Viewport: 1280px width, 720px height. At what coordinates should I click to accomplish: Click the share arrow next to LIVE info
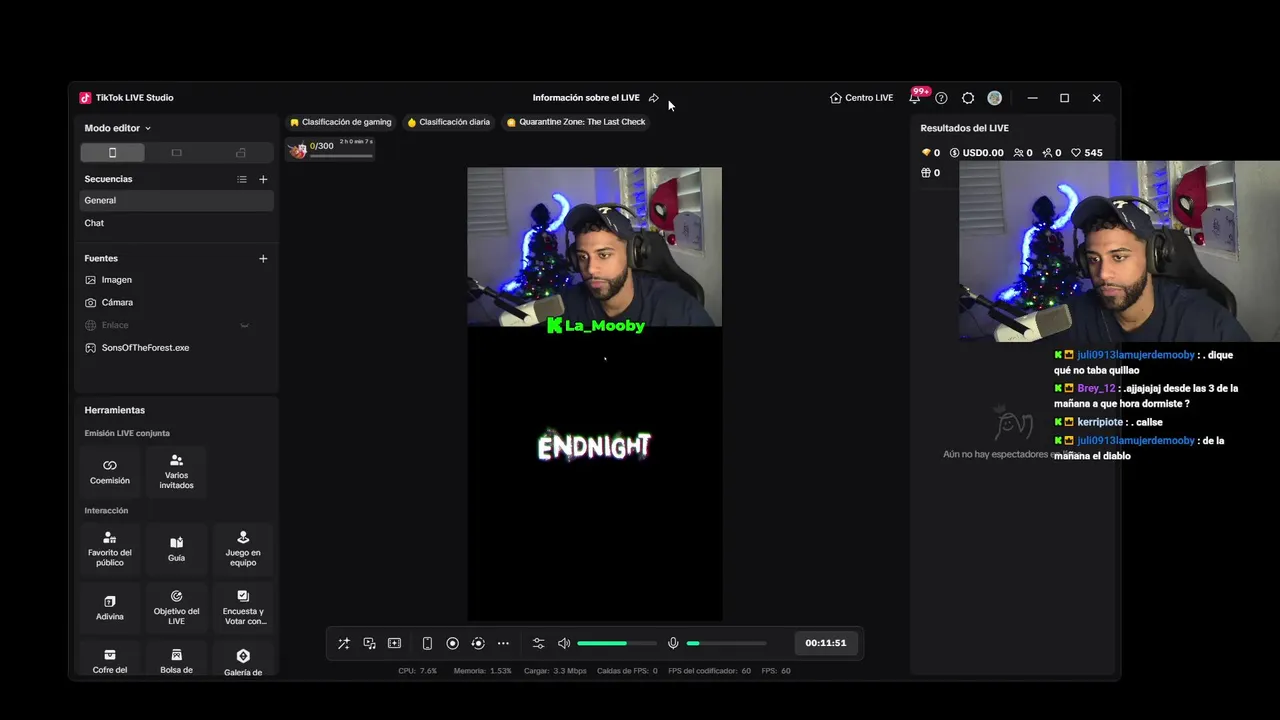point(653,98)
